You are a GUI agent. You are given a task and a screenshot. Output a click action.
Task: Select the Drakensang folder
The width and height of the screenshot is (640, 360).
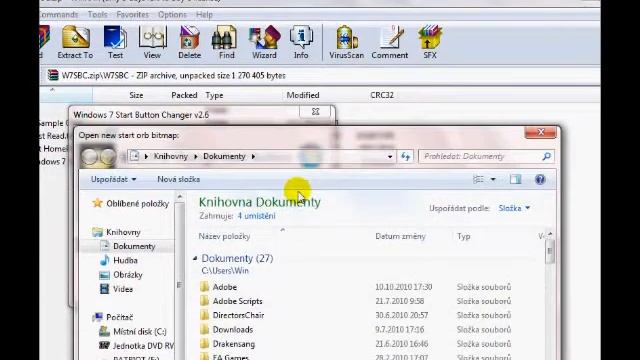click(x=227, y=344)
